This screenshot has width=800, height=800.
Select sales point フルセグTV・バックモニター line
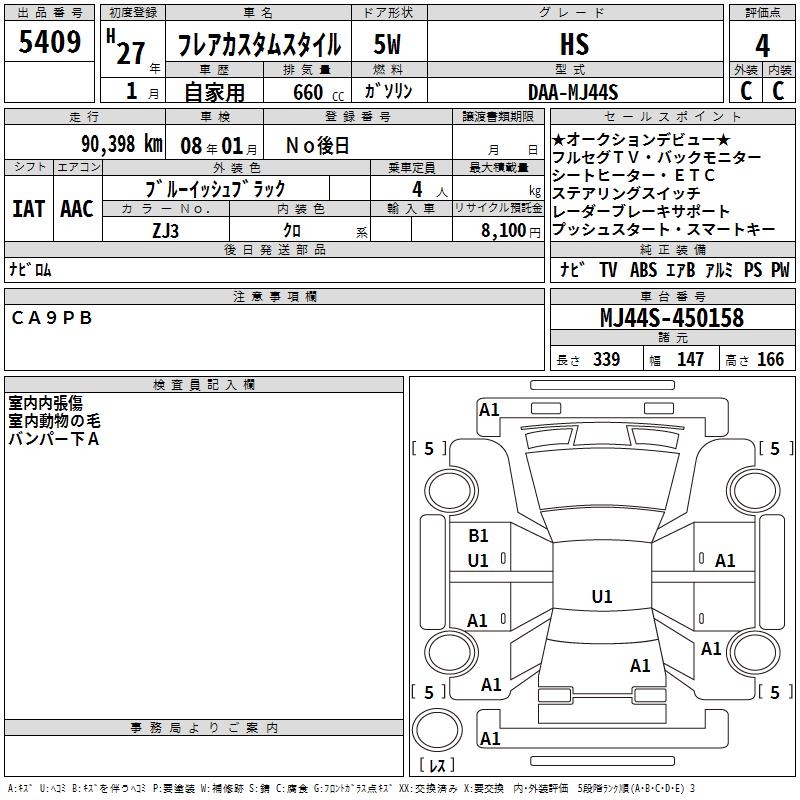(657, 157)
